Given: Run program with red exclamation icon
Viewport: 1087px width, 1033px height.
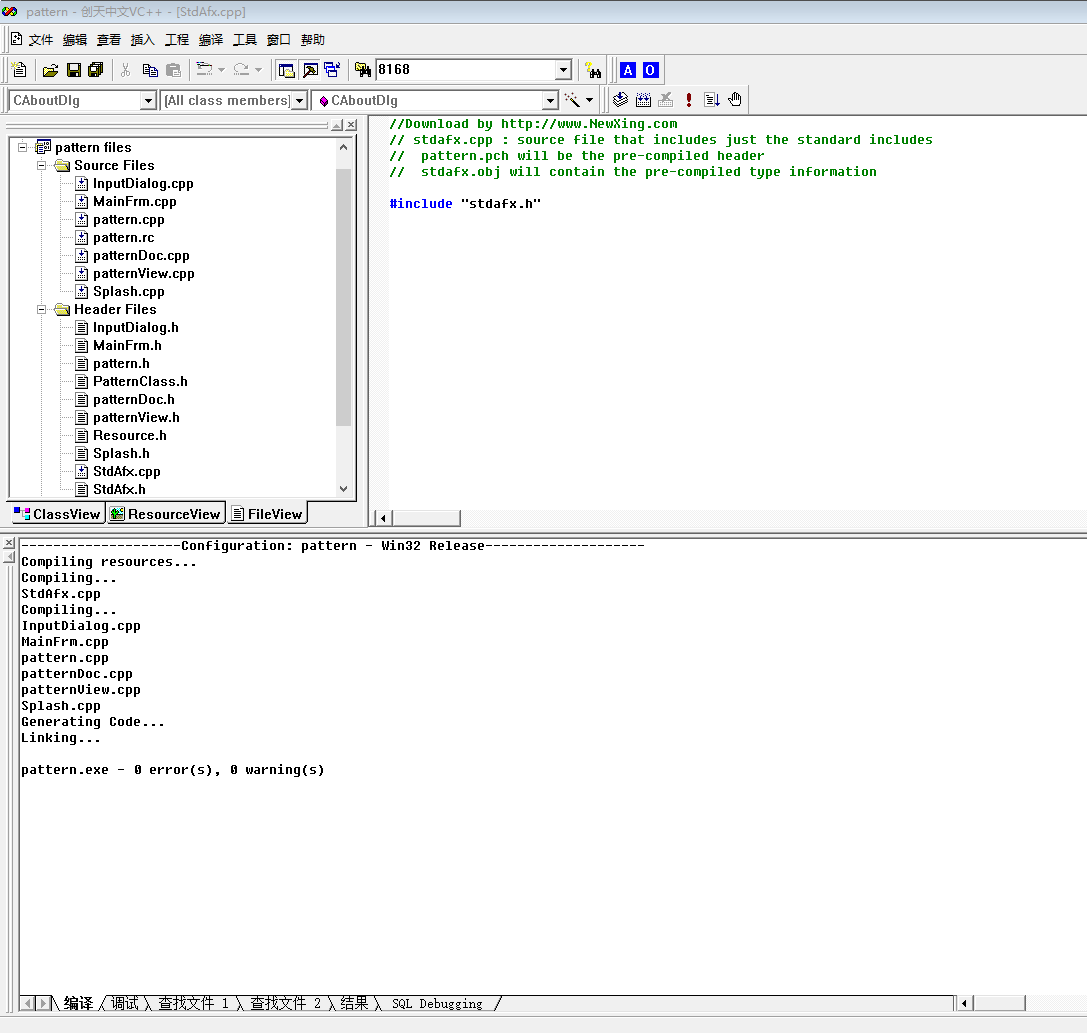Looking at the screenshot, I should (689, 100).
